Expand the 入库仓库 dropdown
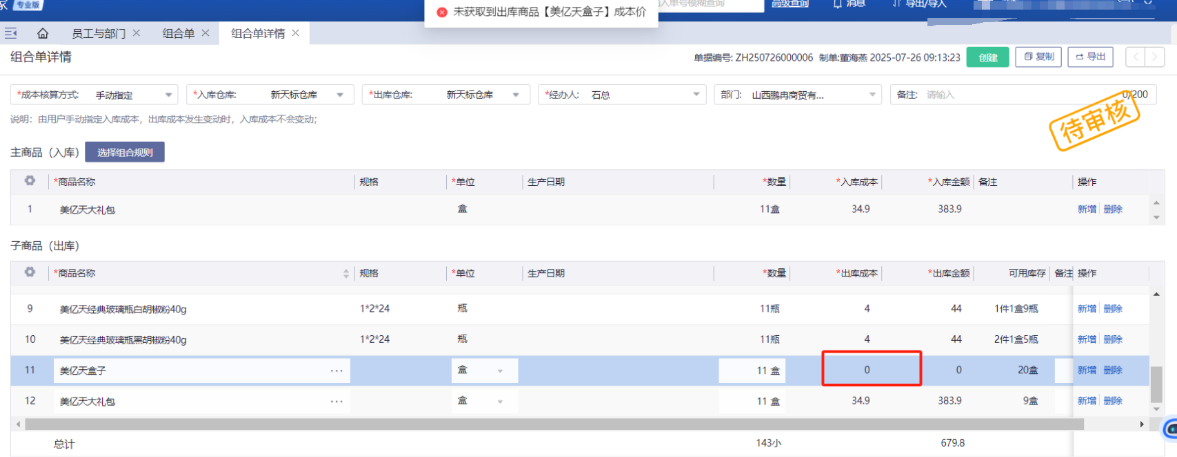Viewport: 1177px width, 457px height. tap(344, 95)
